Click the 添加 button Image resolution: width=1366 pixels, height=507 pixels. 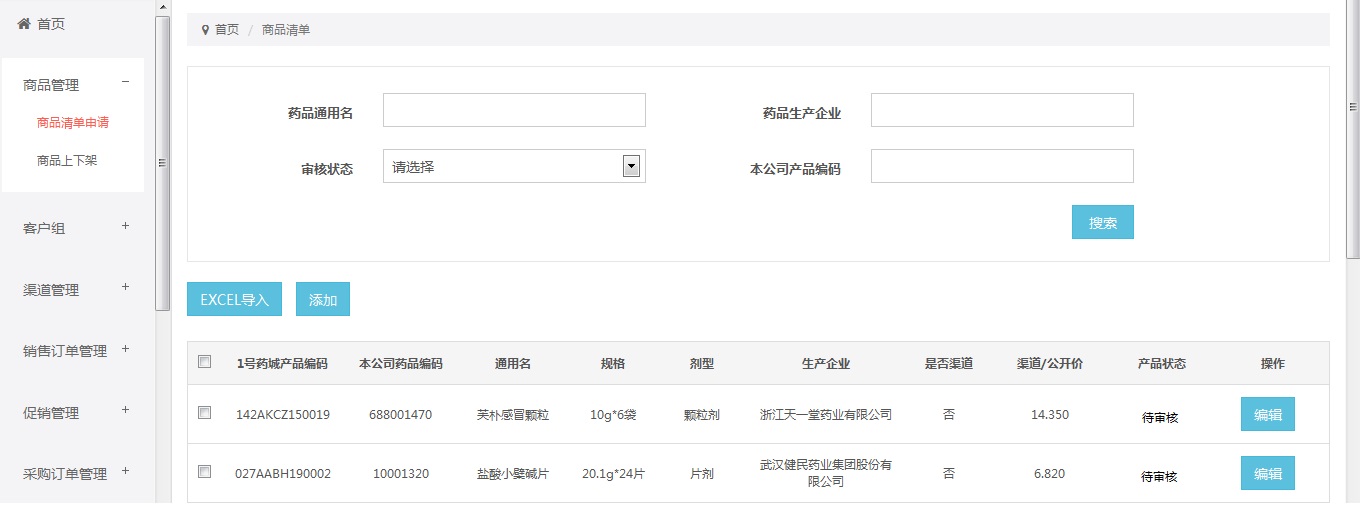[x=323, y=299]
